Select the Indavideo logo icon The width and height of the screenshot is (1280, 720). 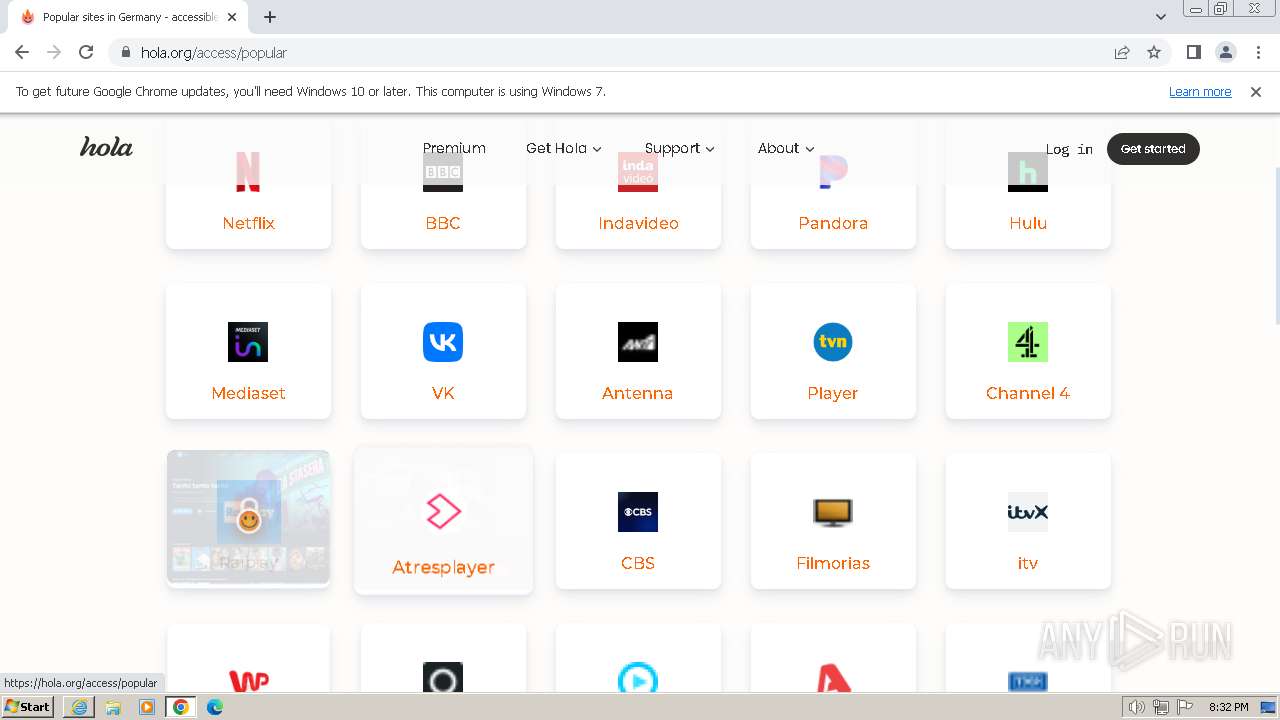[638, 172]
